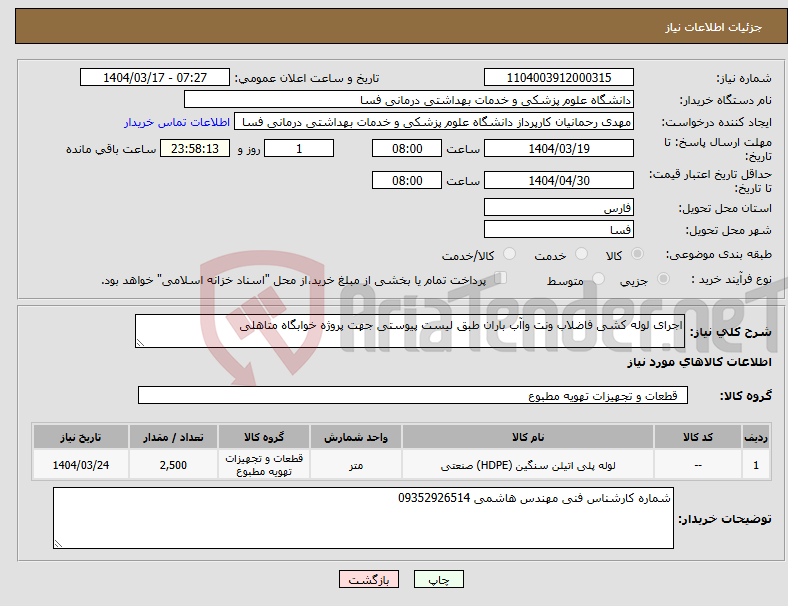The image size is (788, 606).
Task: Click the remaining days field showing 1
Action: click(299, 148)
